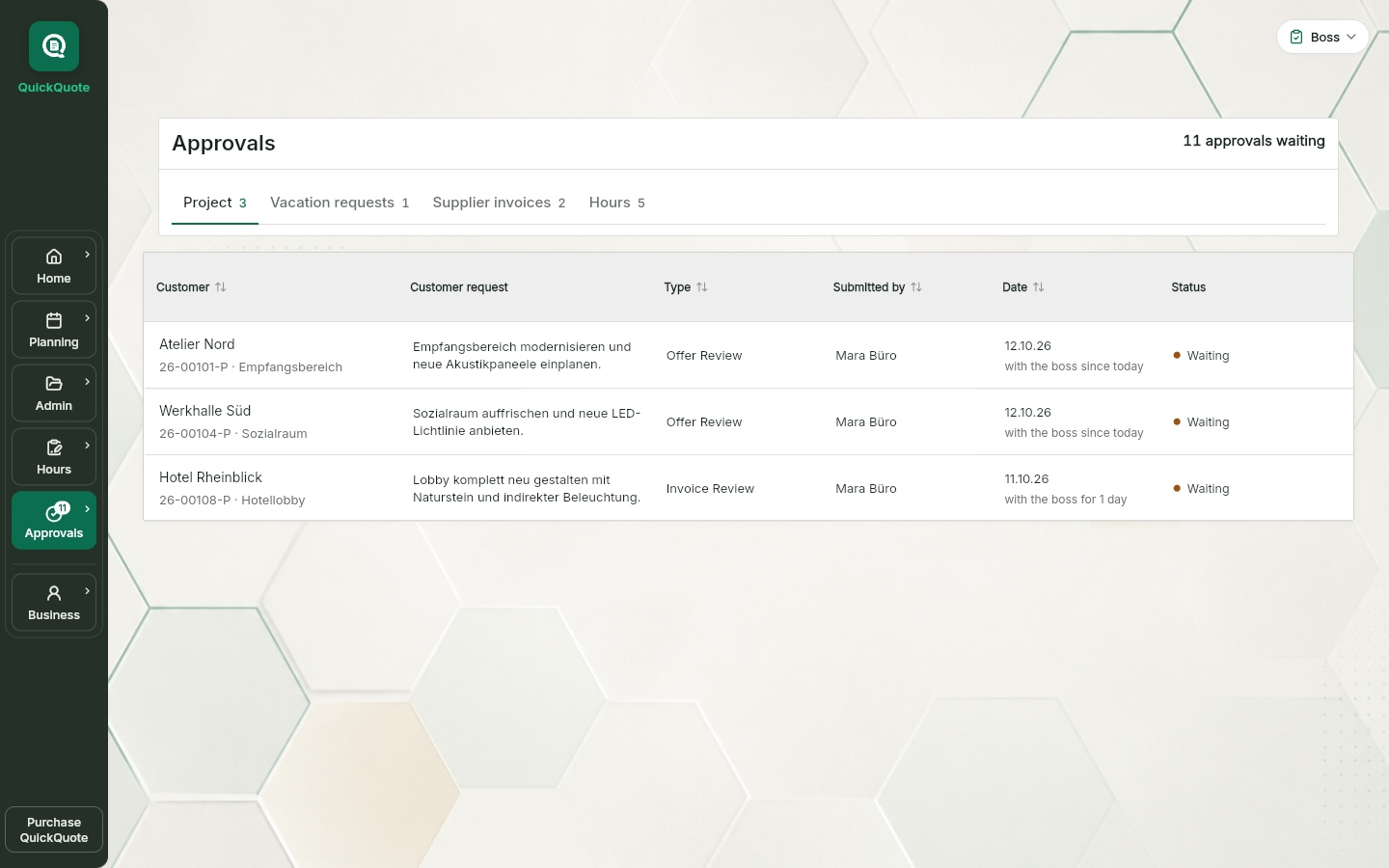Open the Admin folder icon
The image size is (1389, 868).
(54, 384)
